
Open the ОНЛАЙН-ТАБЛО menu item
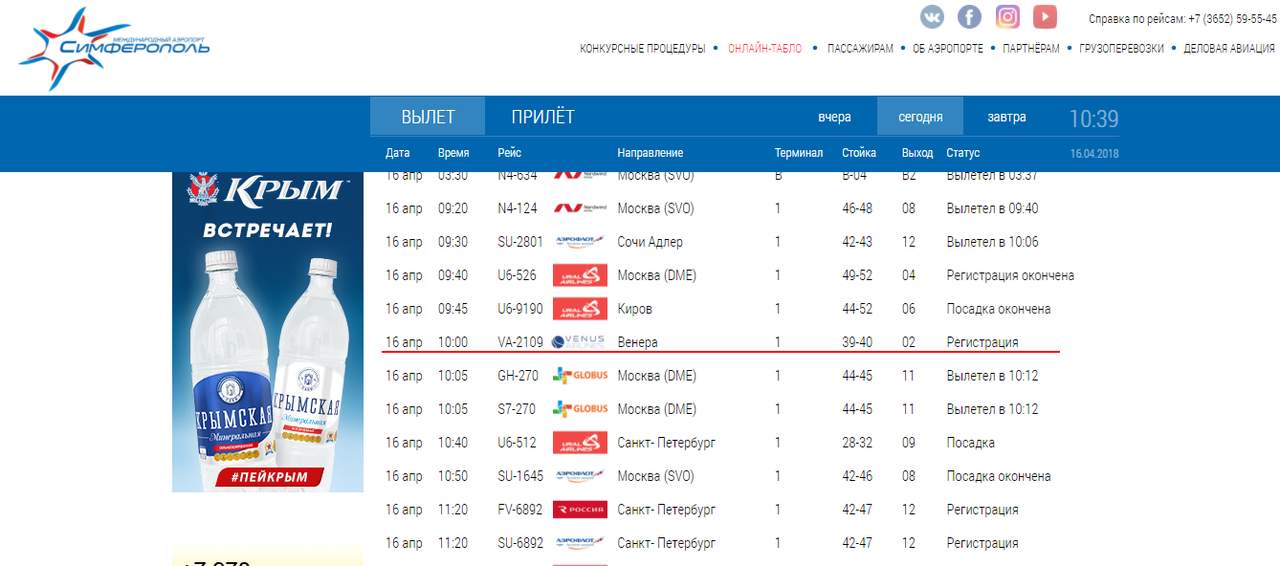765,48
